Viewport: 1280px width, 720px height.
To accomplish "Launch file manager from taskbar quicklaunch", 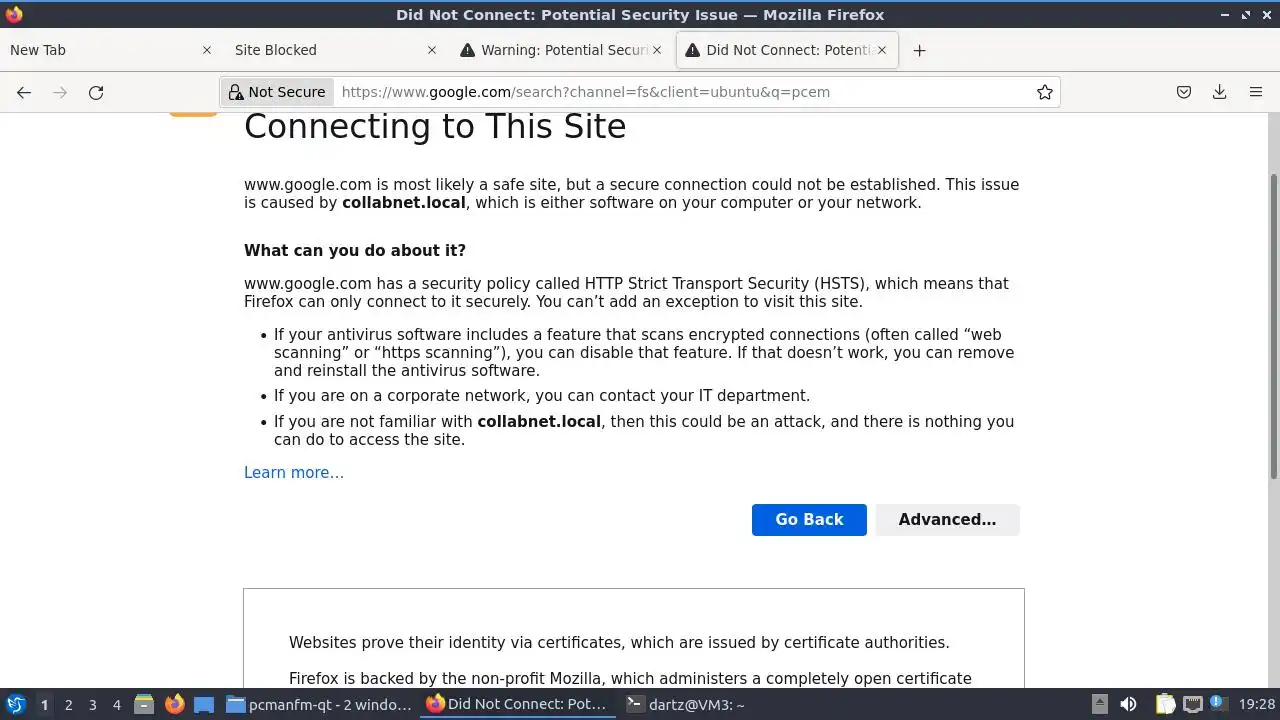I will 144,704.
